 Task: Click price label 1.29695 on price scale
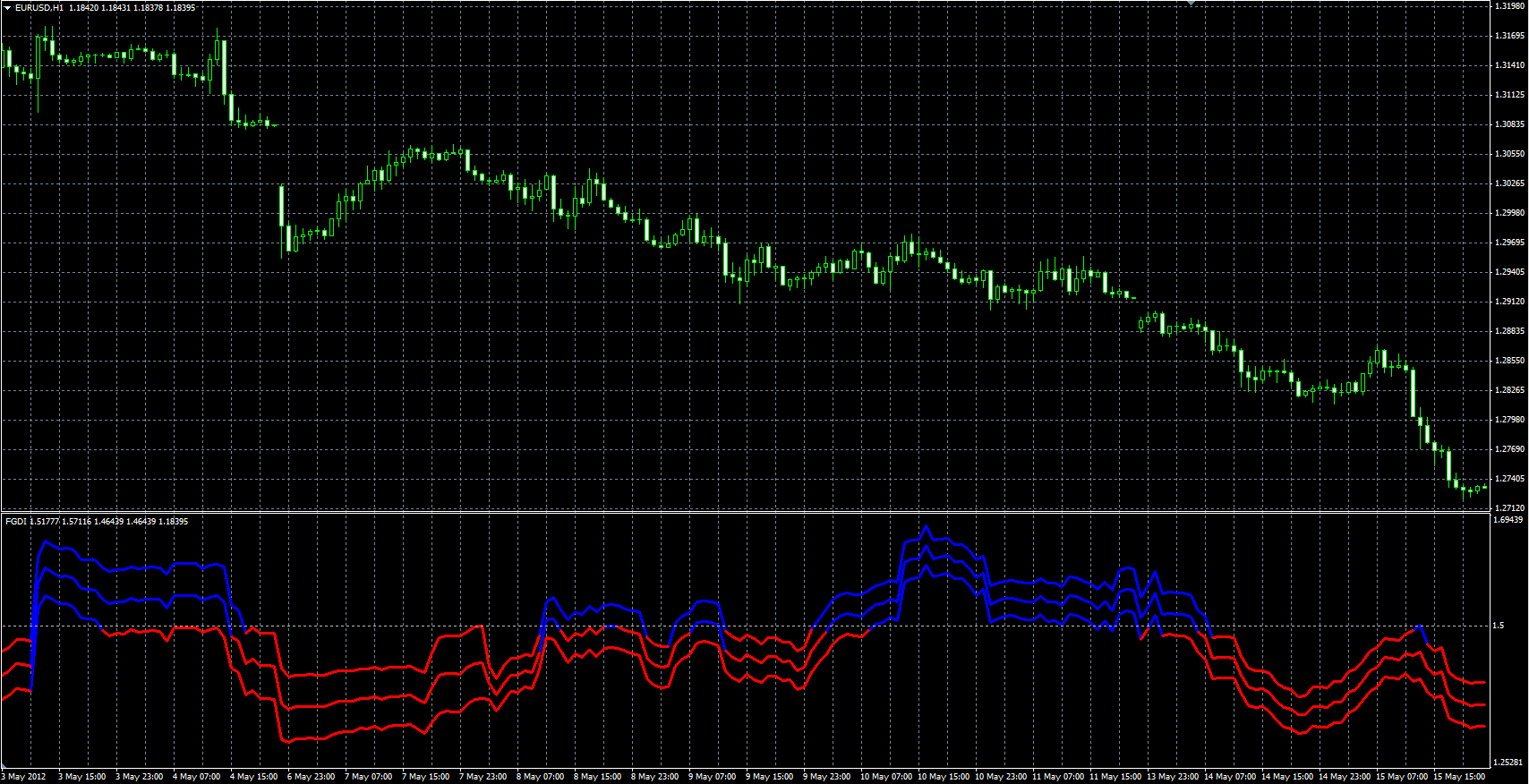click(1509, 243)
